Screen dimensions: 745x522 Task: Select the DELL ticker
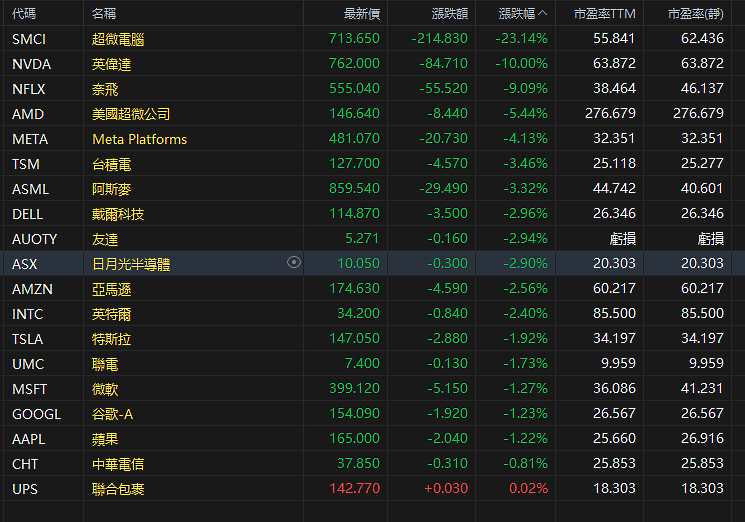tap(28, 214)
